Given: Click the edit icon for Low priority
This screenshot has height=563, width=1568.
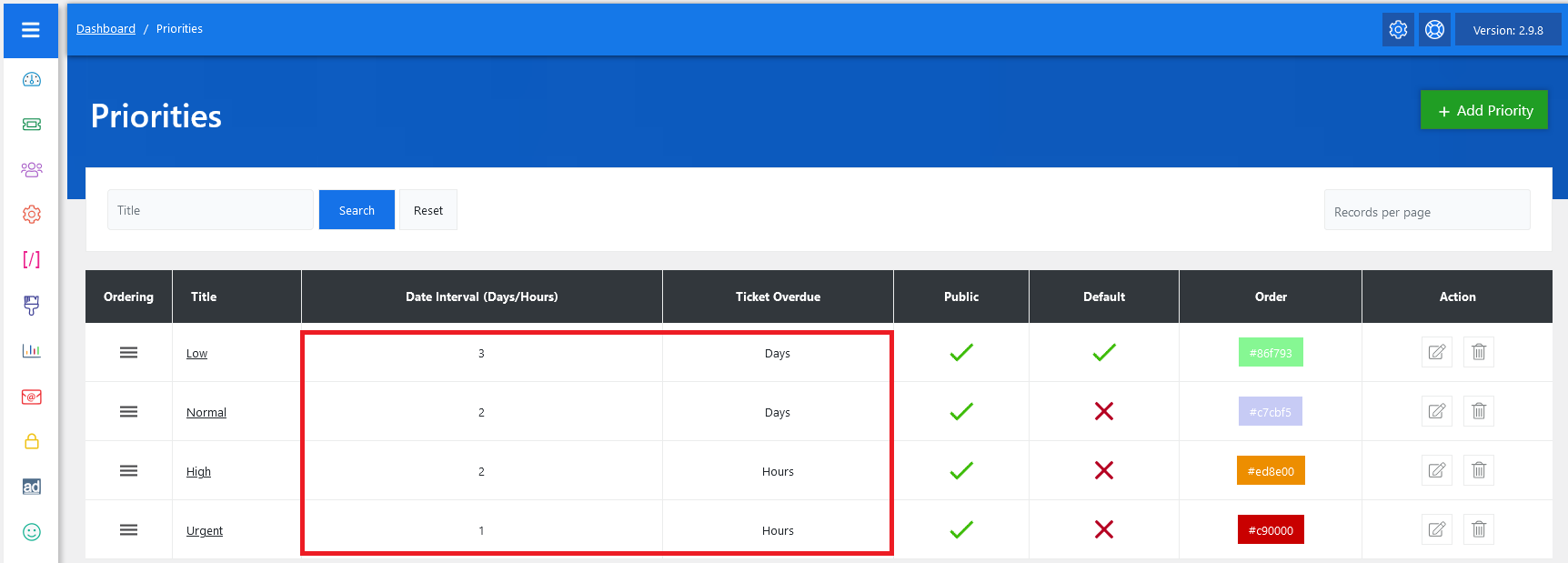Looking at the screenshot, I should click(x=1436, y=352).
